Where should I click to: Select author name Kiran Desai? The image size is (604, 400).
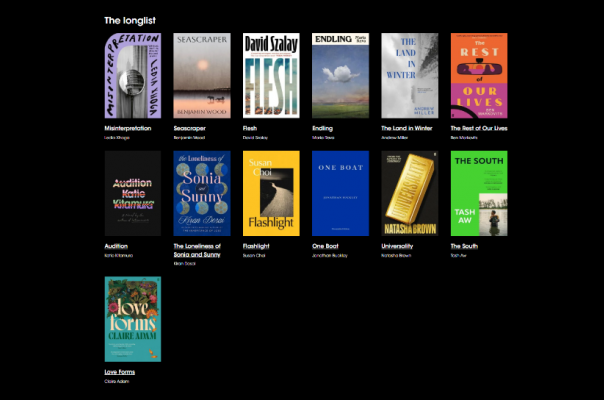pyautogui.click(x=185, y=264)
